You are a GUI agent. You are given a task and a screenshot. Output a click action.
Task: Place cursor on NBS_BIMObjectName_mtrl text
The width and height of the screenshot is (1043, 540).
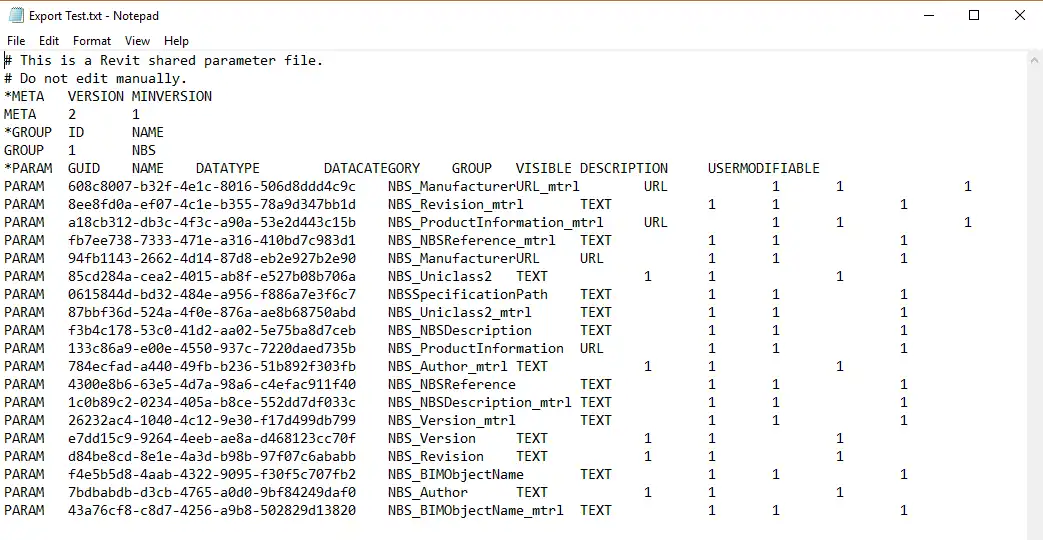[x=475, y=510]
